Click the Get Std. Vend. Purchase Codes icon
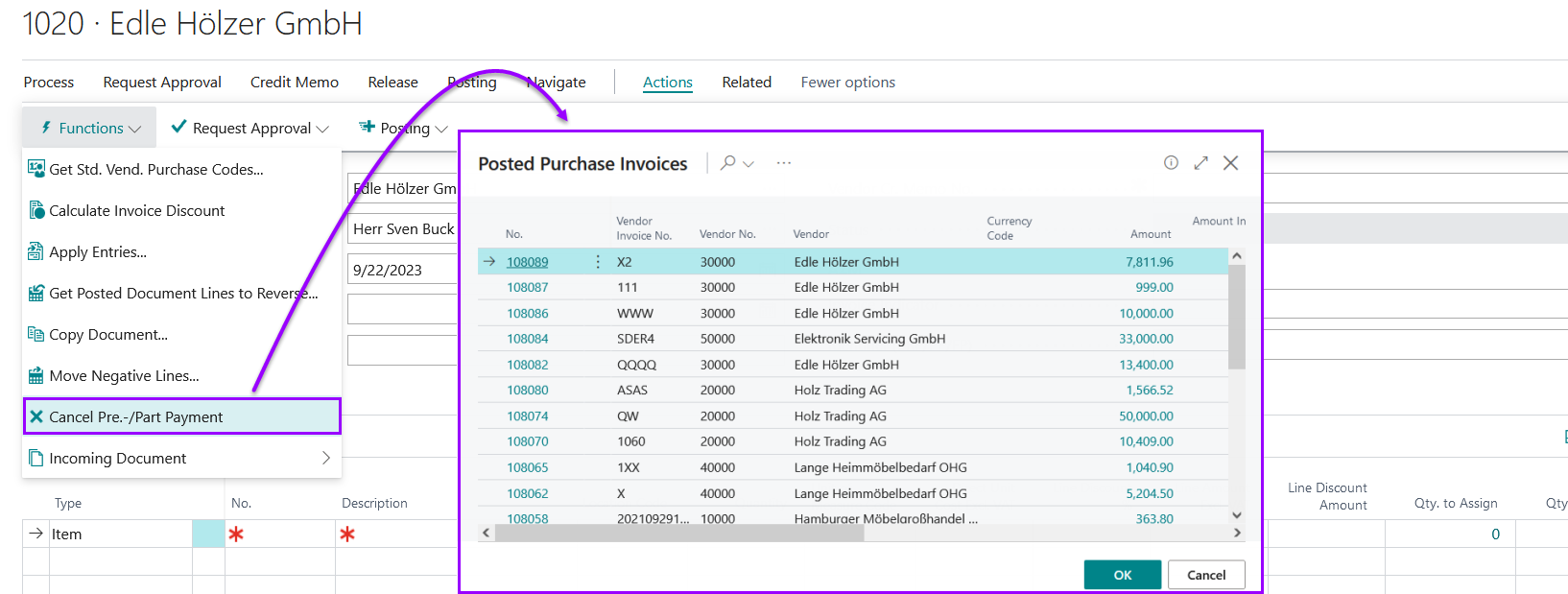1568x594 pixels. click(36, 169)
